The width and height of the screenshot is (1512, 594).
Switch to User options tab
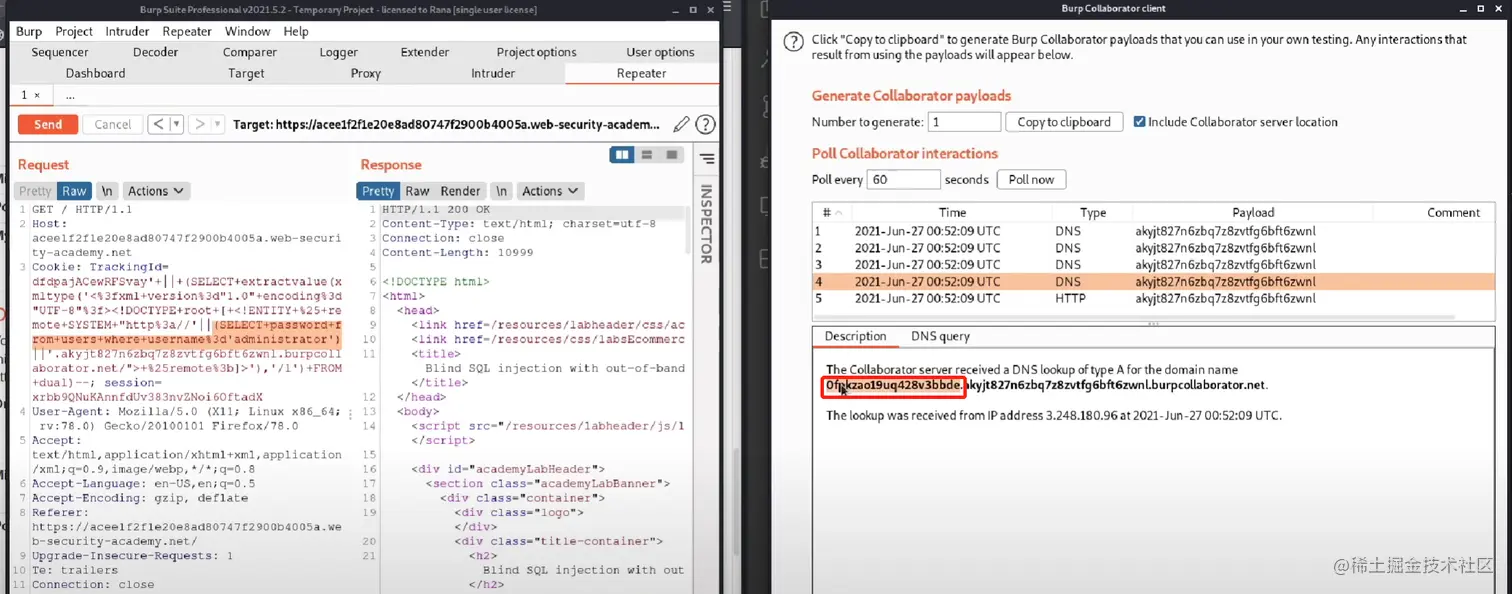660,52
